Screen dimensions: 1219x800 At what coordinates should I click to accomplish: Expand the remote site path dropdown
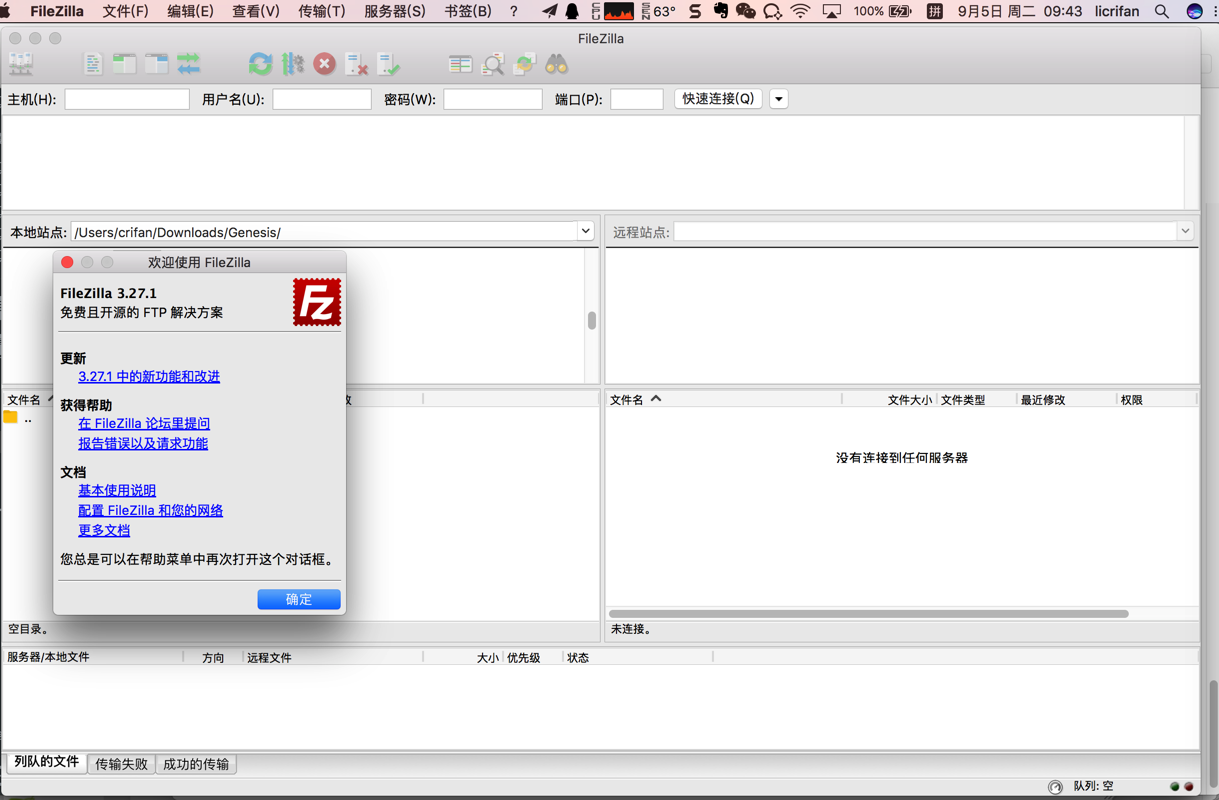click(1185, 231)
